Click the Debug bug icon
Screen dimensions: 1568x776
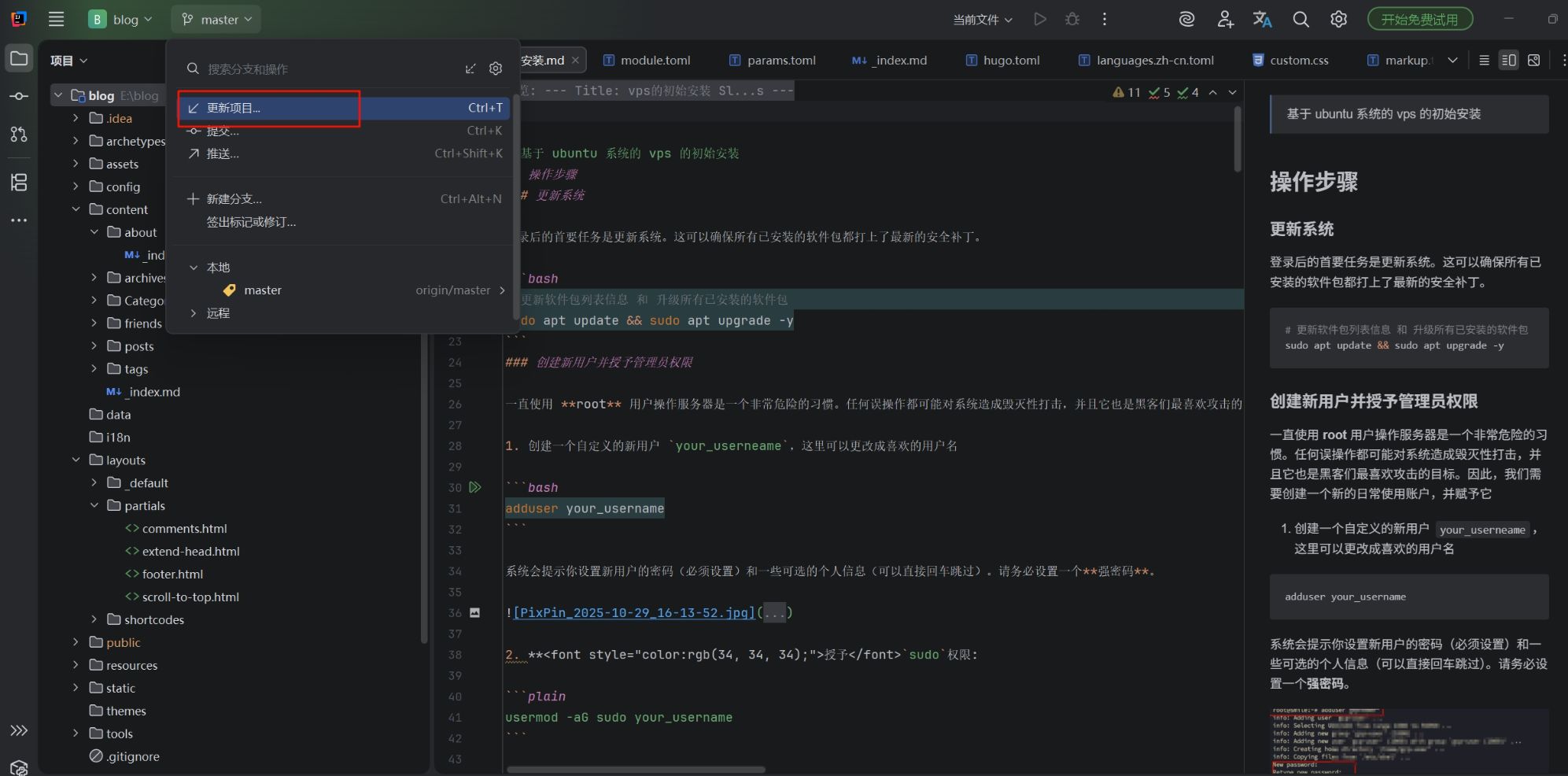pos(1072,20)
